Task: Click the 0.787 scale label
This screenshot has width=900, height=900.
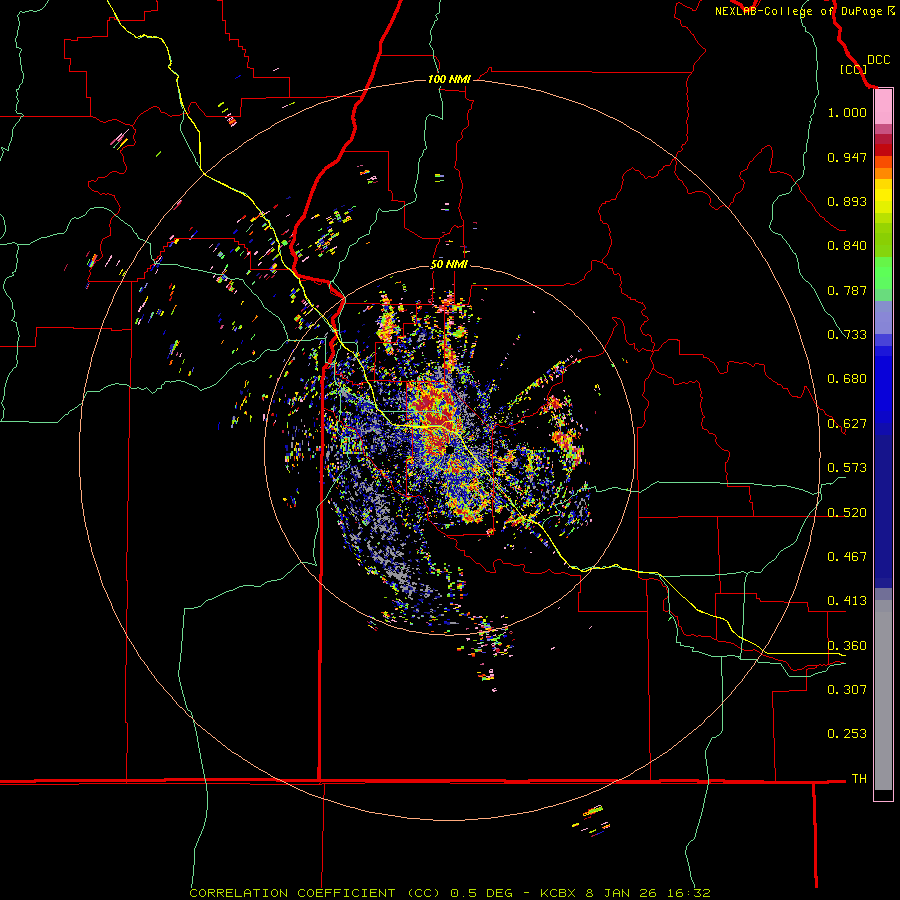Action: [847, 290]
